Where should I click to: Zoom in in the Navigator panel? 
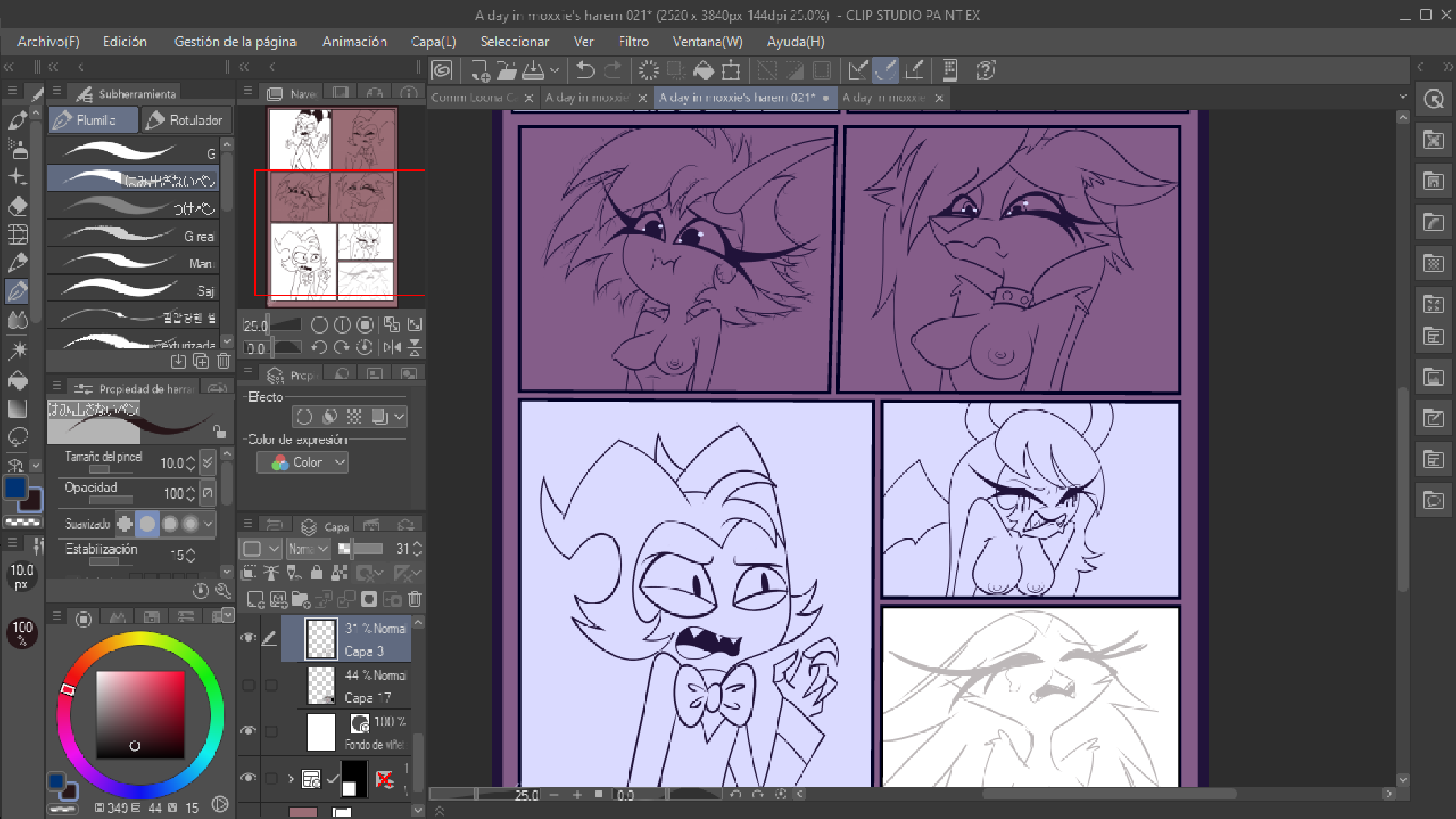(342, 325)
